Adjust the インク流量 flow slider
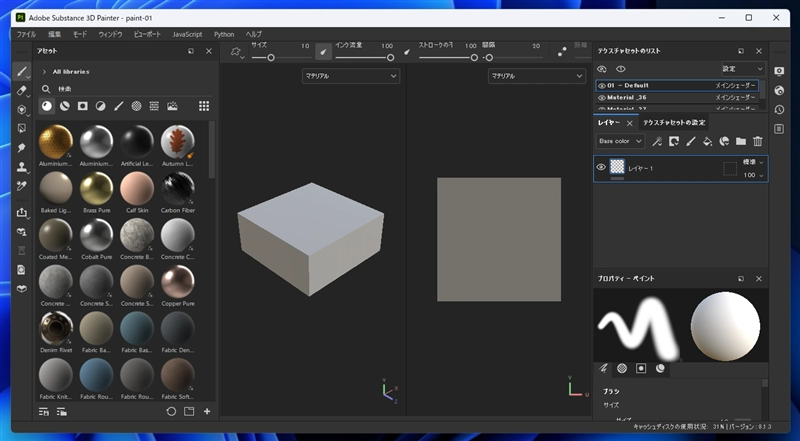This screenshot has height=441, width=800. click(364, 58)
